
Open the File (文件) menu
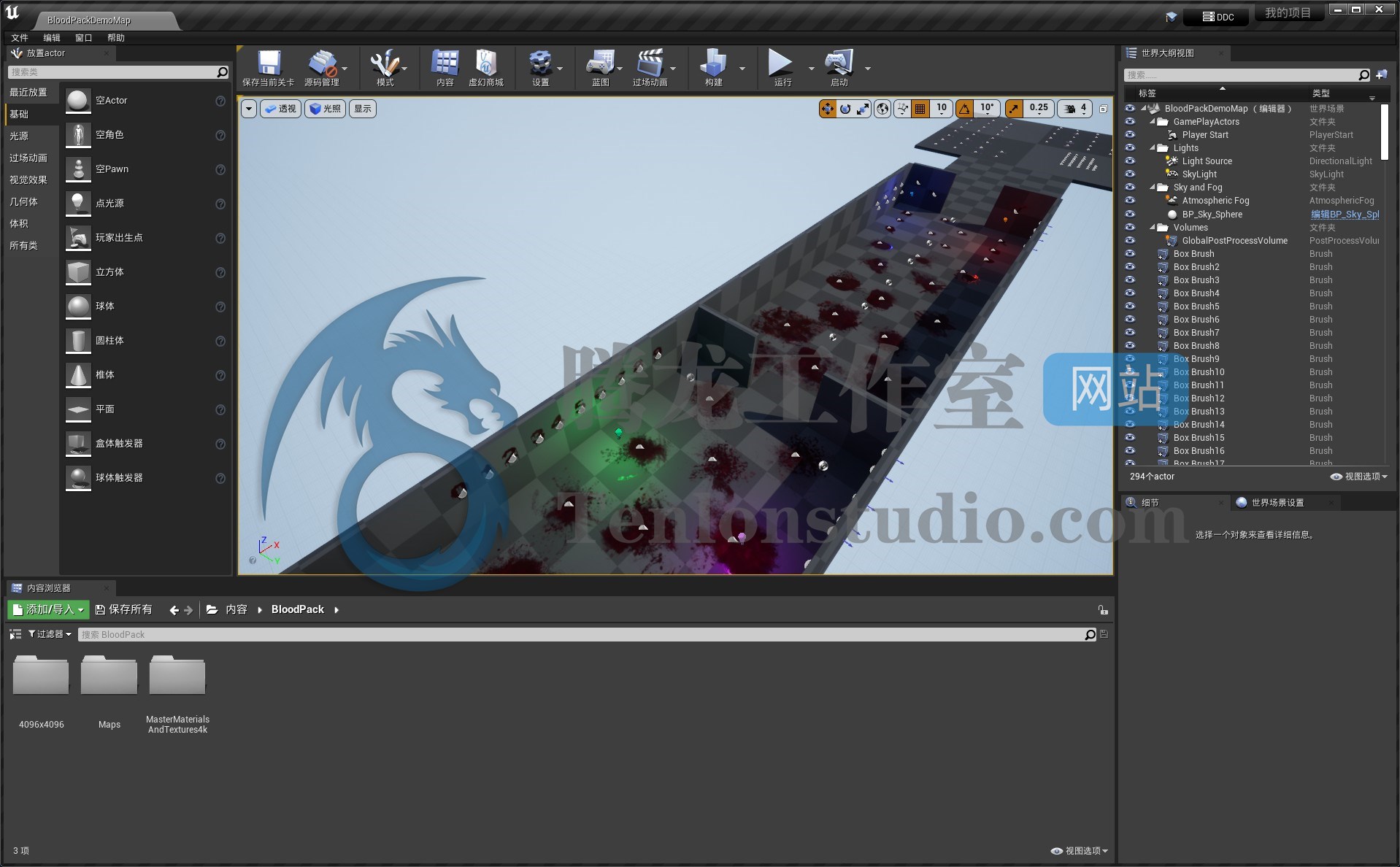pyautogui.click(x=20, y=38)
